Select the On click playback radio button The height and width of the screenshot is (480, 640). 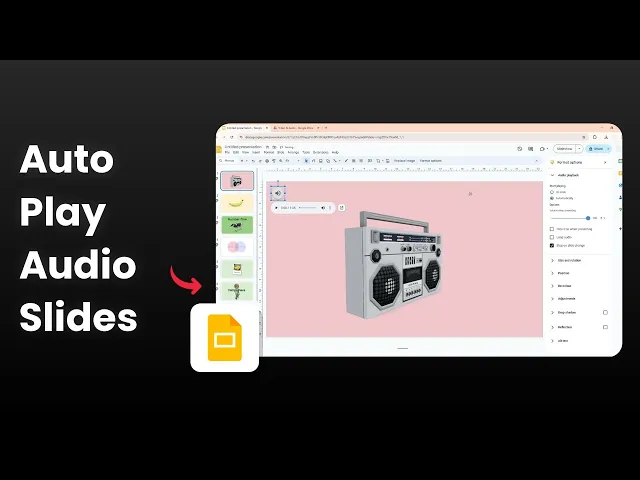coord(552,192)
